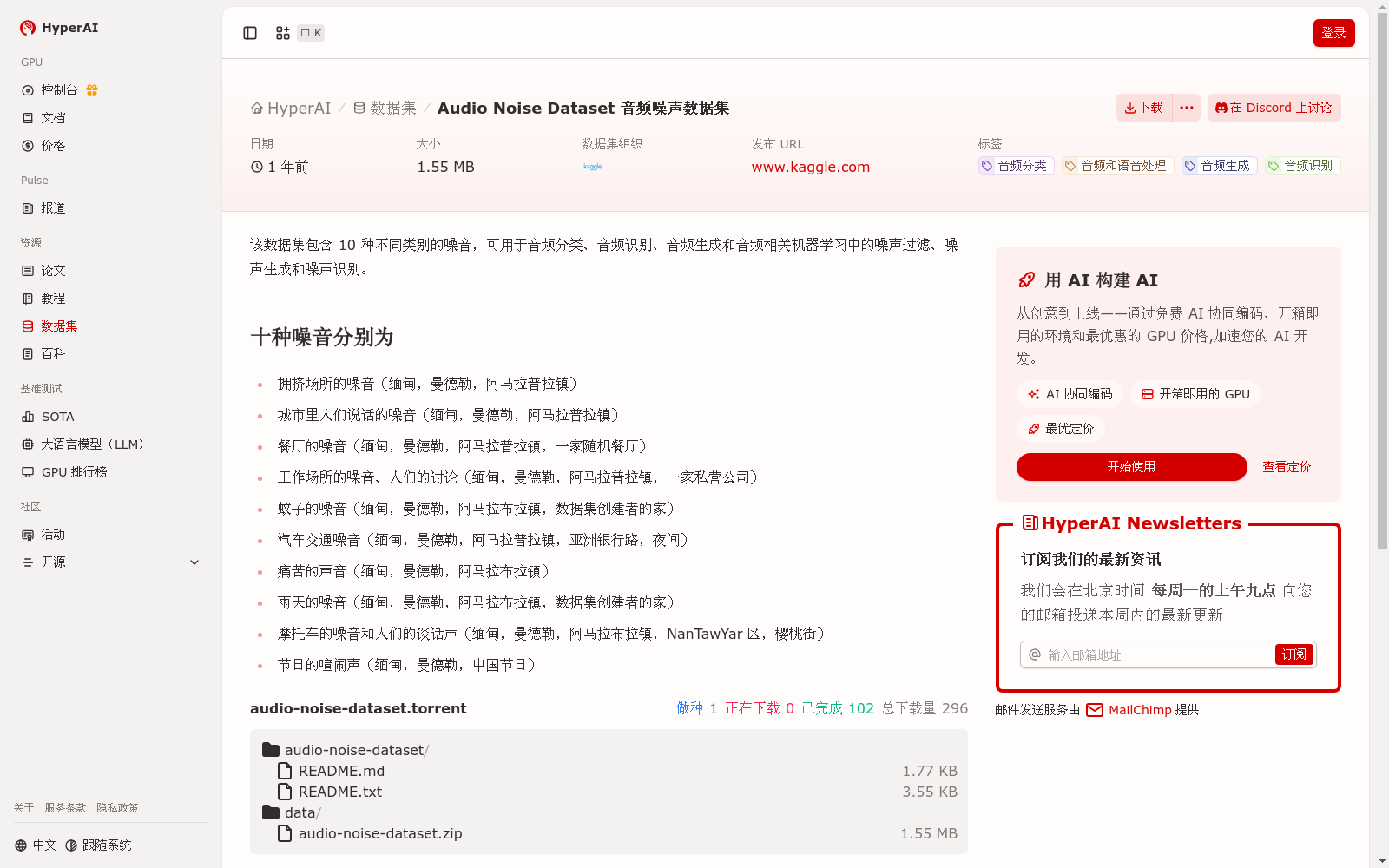Click the 总下载量 296 count
1389x868 pixels.
pos(925,708)
